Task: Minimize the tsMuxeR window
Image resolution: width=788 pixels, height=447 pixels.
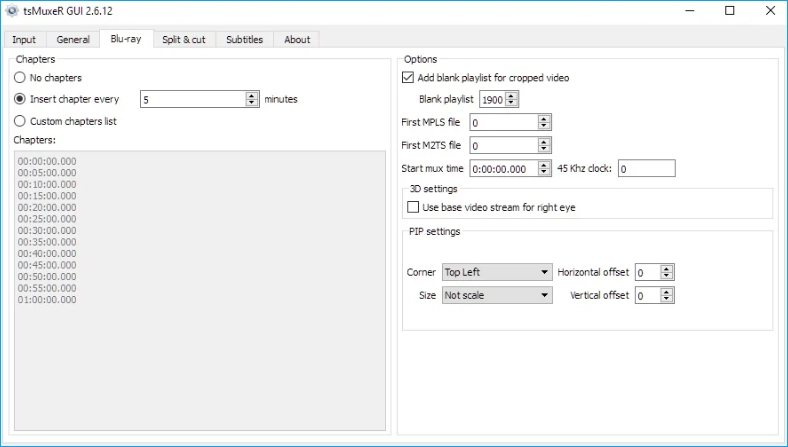Action: pos(690,11)
